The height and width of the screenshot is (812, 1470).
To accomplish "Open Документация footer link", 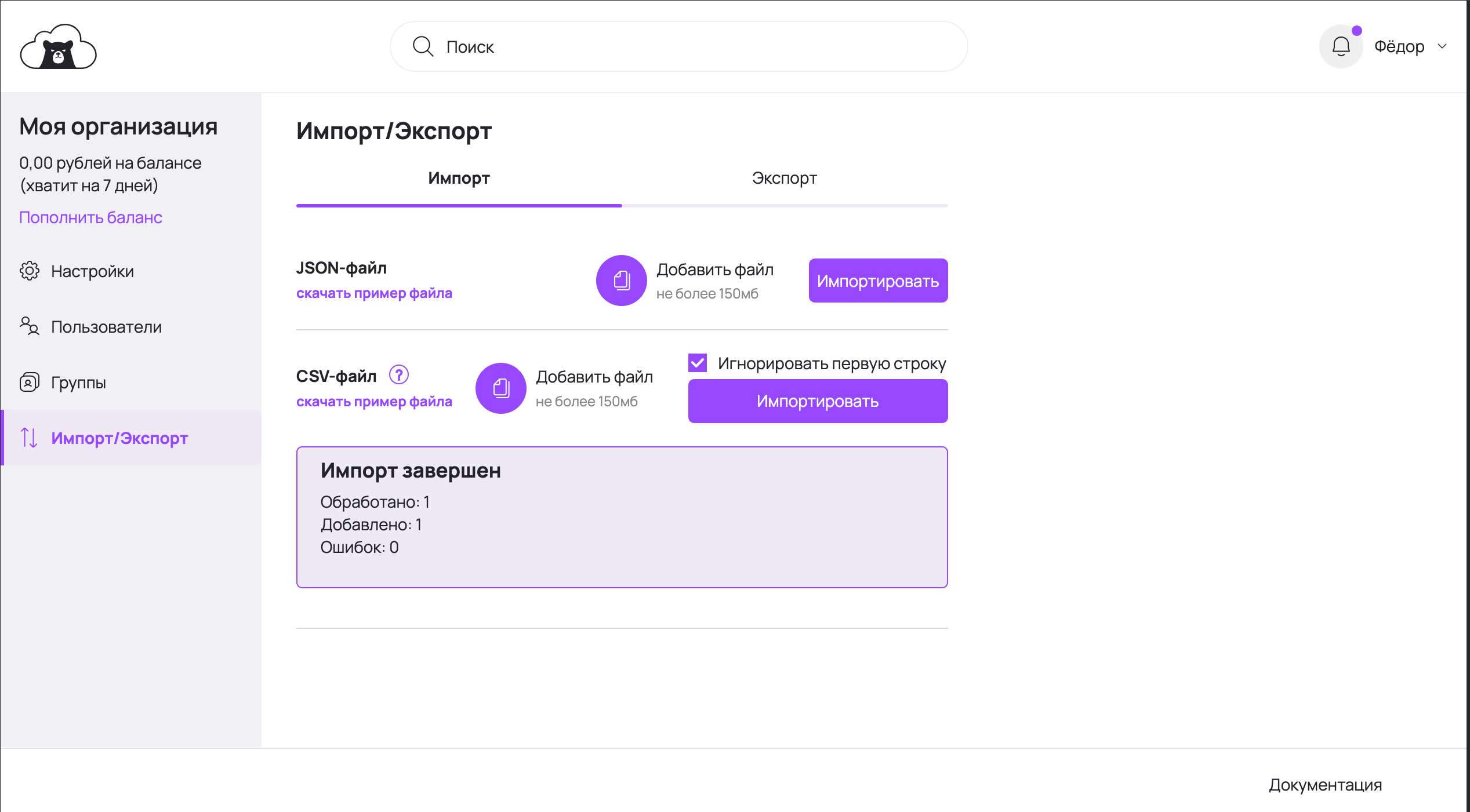I will pyautogui.click(x=1325, y=785).
